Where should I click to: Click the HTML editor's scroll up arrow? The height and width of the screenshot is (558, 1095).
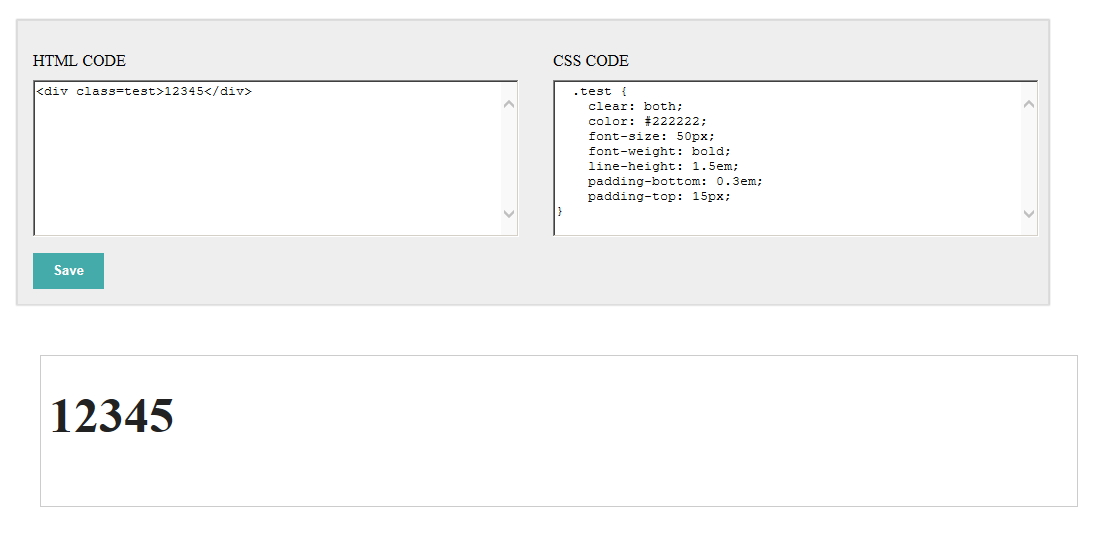(x=508, y=104)
